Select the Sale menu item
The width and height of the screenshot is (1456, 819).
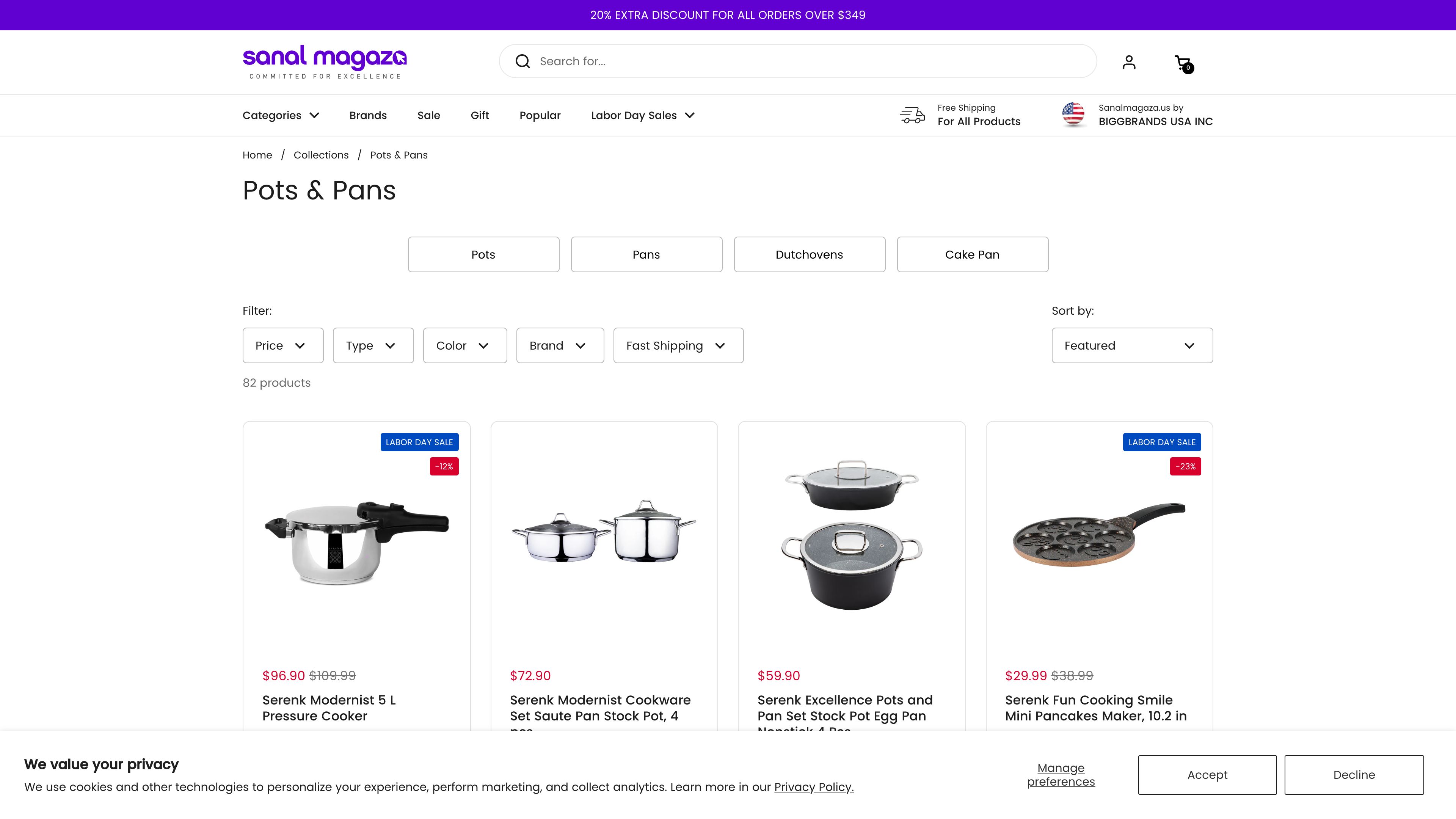click(x=428, y=115)
